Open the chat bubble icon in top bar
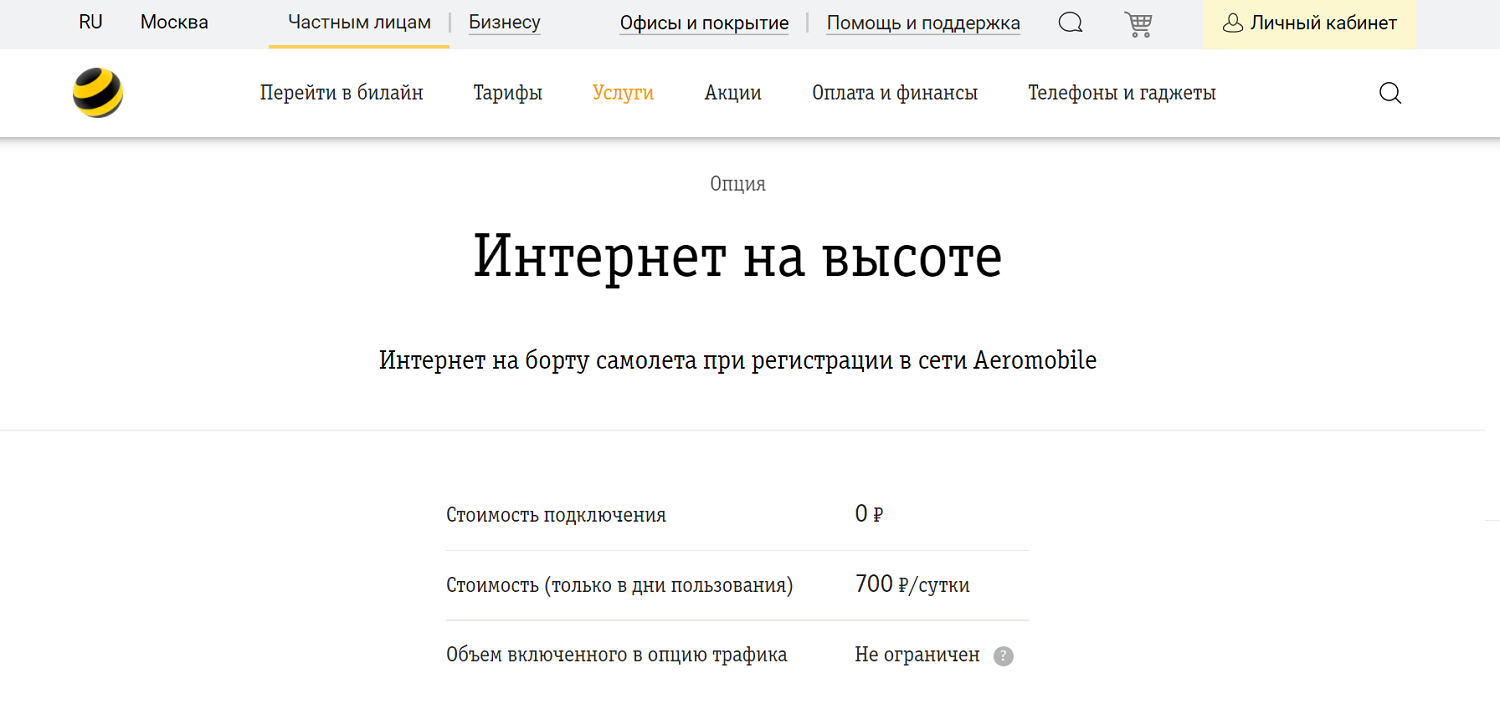The height and width of the screenshot is (719, 1500). click(1070, 23)
